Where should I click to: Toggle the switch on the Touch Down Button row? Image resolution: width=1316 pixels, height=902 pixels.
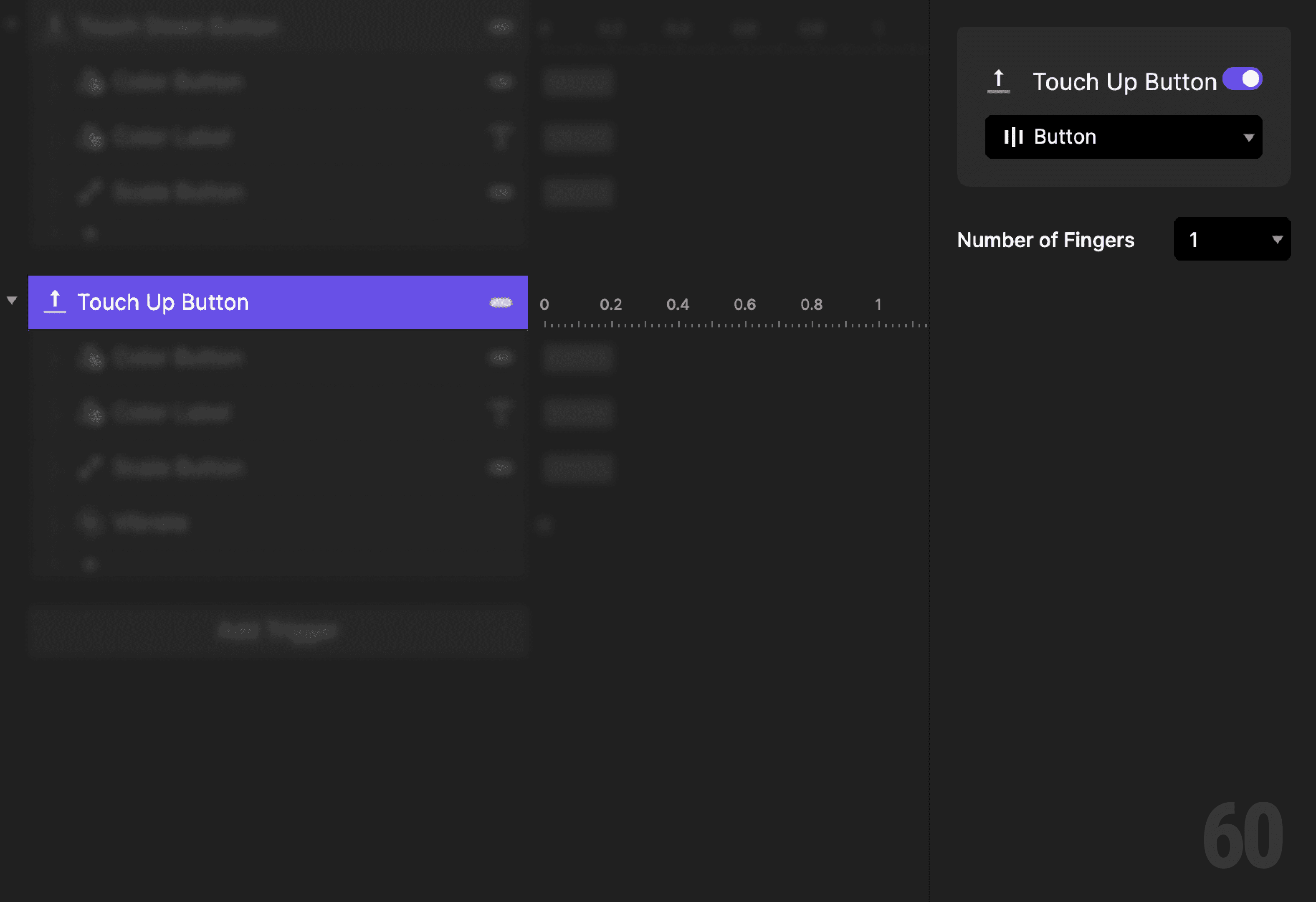(x=501, y=26)
